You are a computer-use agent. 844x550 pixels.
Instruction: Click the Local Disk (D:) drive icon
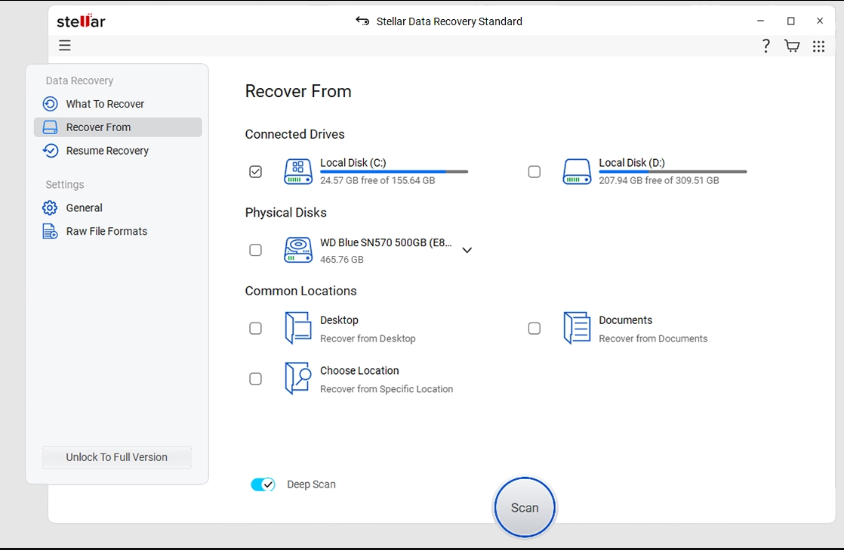[577, 172]
